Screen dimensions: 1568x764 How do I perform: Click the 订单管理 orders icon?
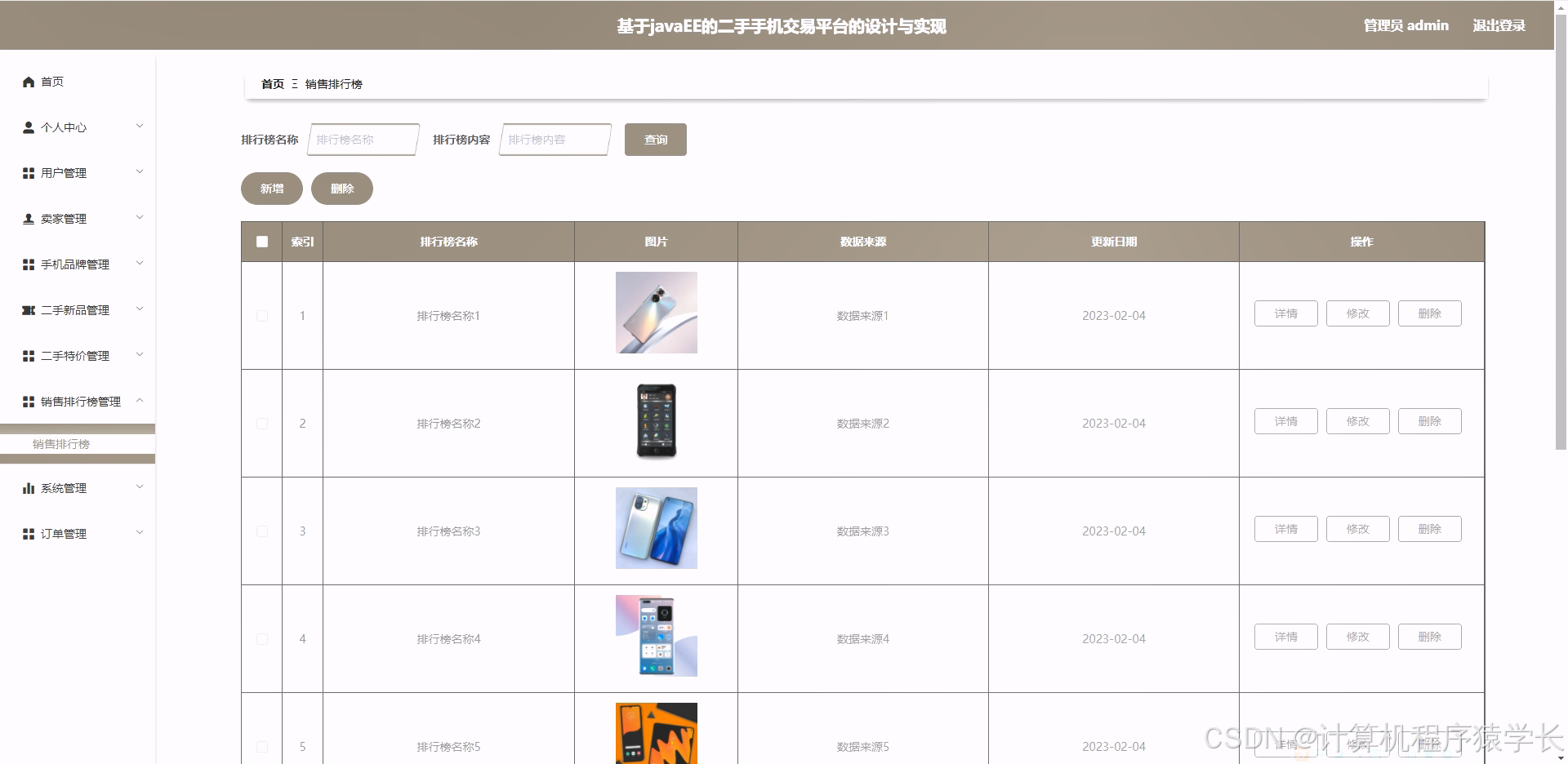tap(27, 533)
